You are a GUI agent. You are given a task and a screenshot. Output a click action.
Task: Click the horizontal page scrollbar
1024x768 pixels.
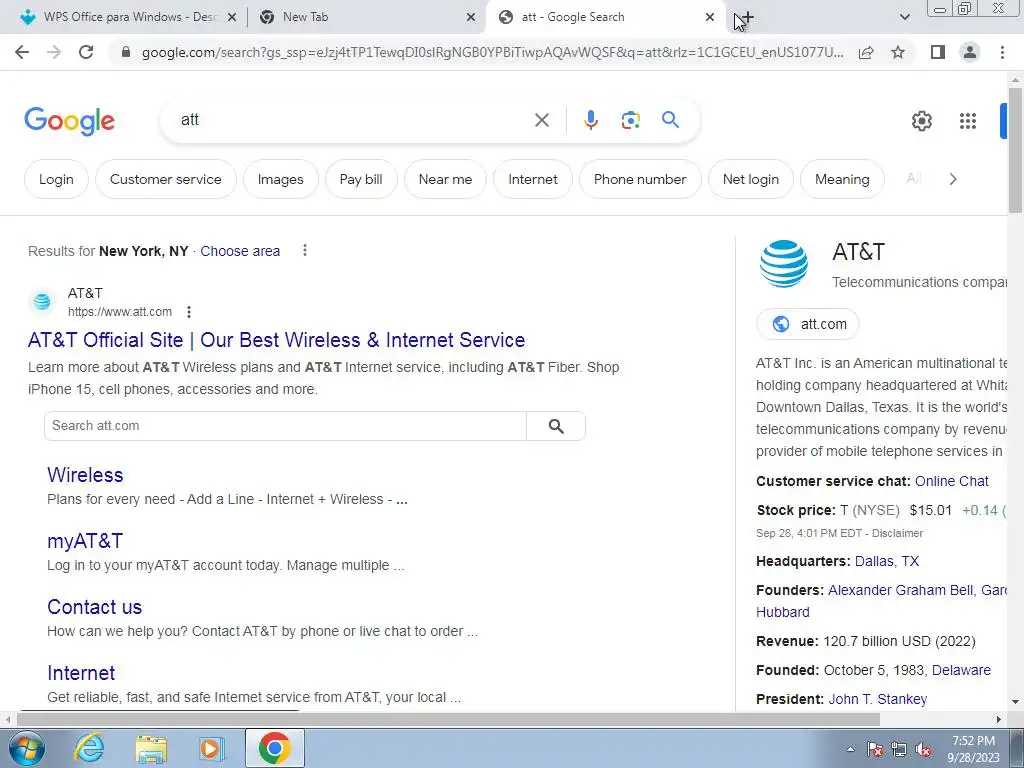pyautogui.click(x=448, y=719)
